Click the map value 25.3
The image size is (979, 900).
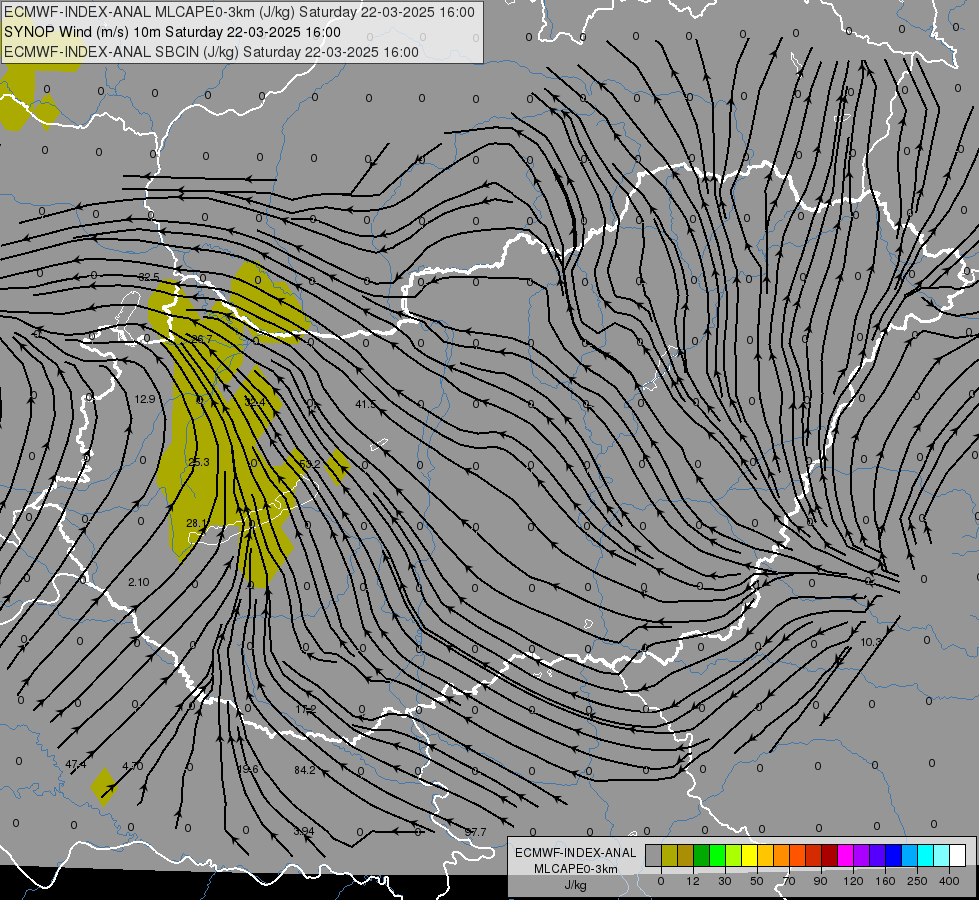199,462
